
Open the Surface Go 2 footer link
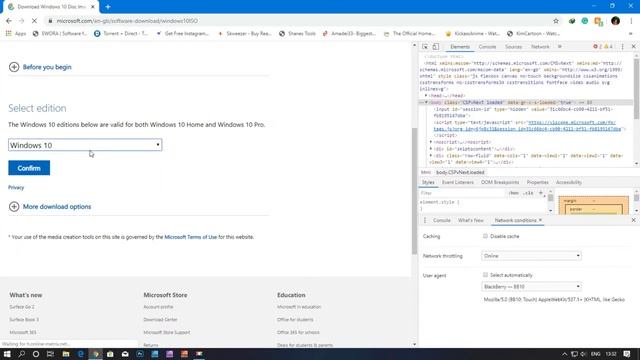[22, 307]
